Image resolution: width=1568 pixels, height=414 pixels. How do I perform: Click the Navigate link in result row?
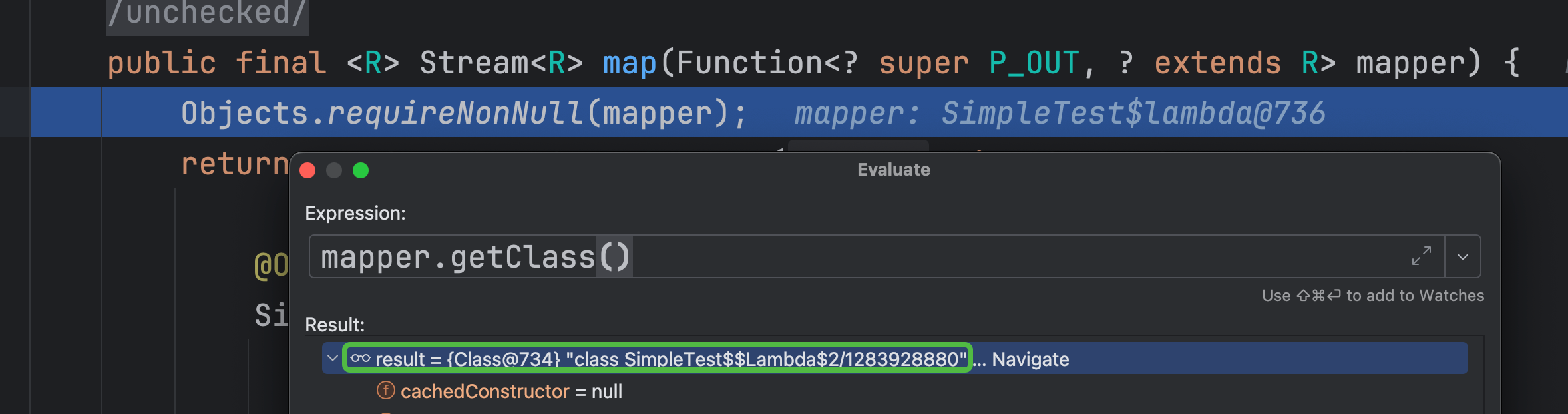point(1030,359)
